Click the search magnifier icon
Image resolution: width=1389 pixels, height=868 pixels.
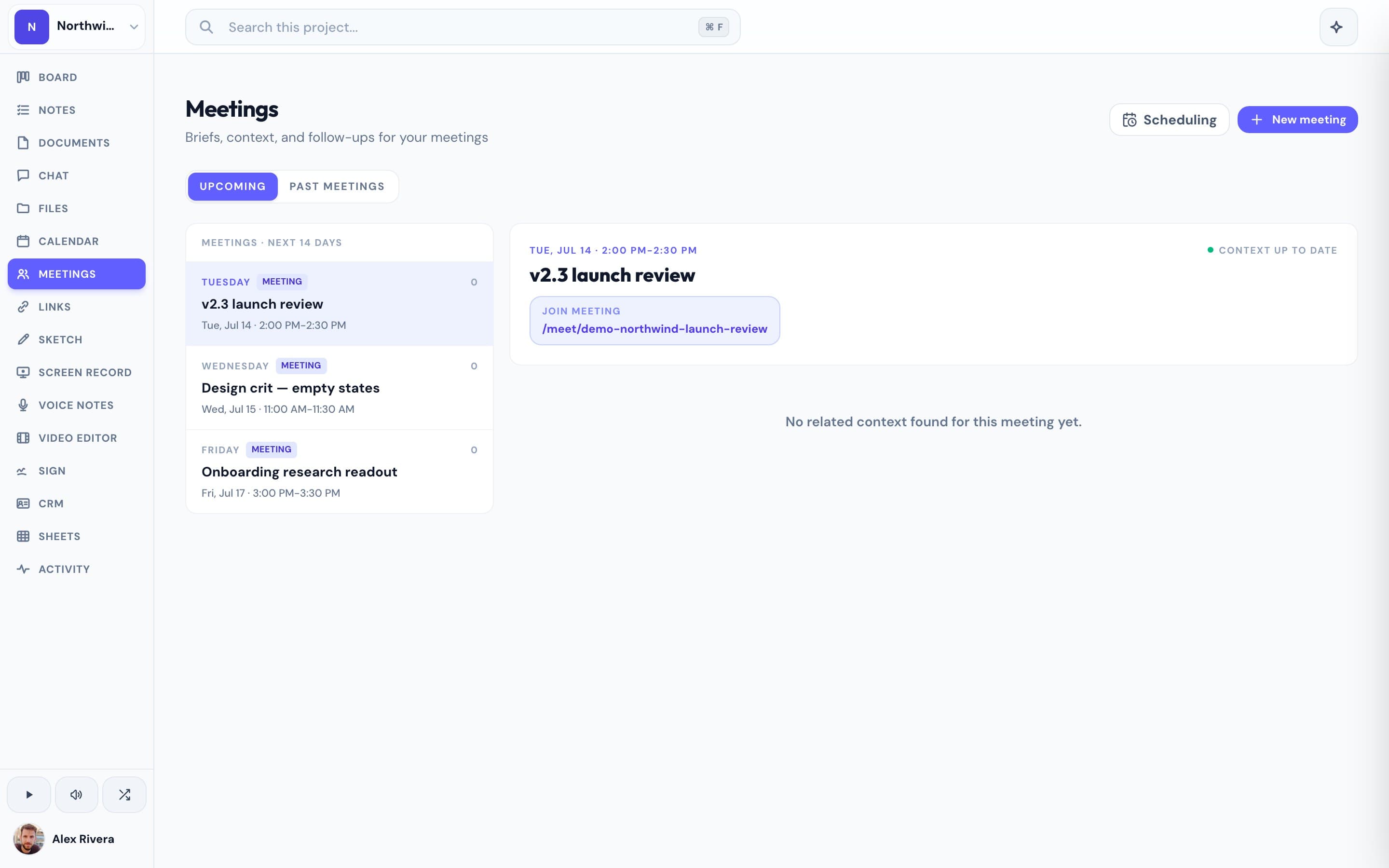pyautogui.click(x=206, y=27)
